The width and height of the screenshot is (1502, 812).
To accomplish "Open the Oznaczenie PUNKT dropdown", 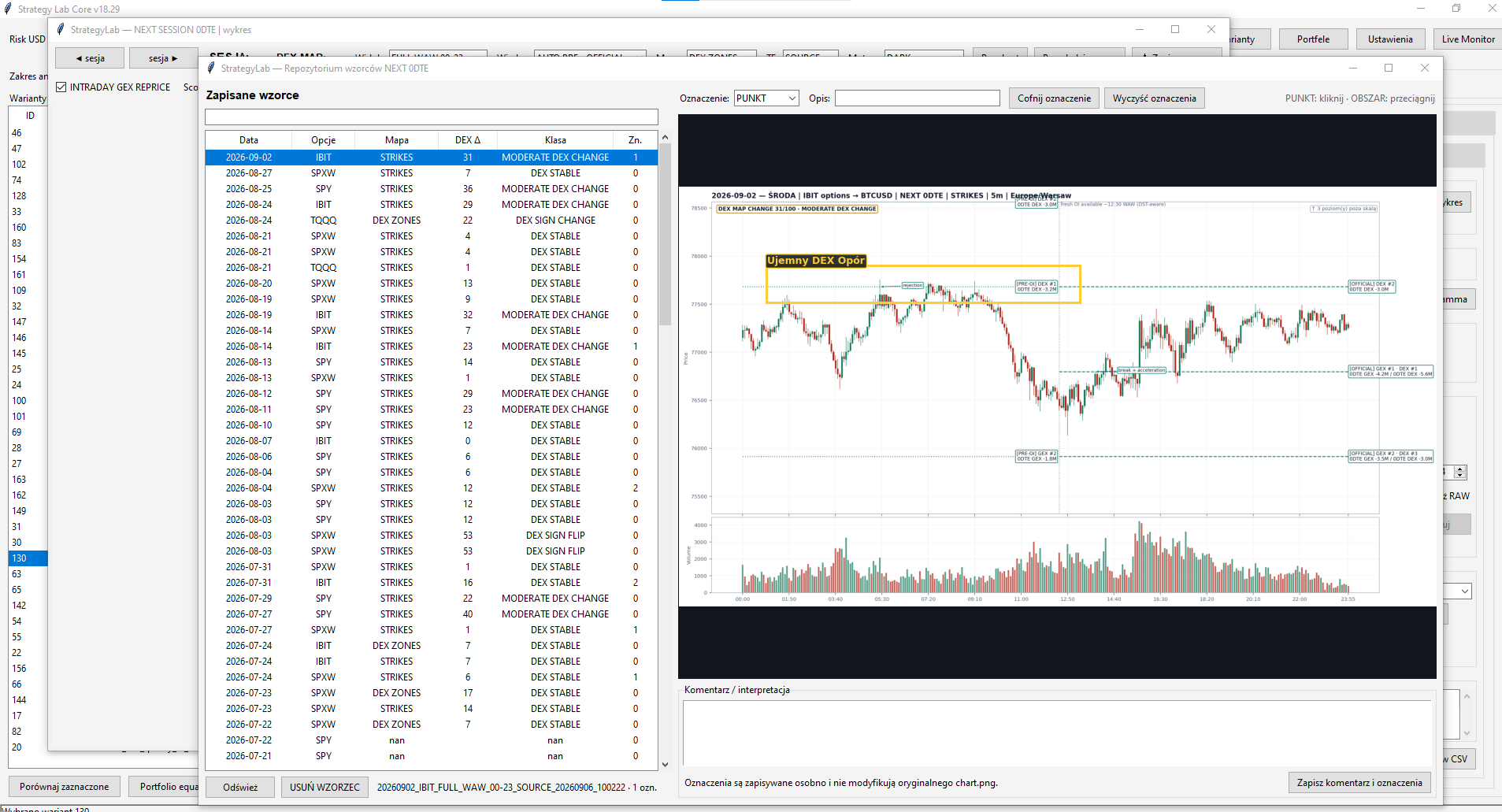I will pos(766,98).
